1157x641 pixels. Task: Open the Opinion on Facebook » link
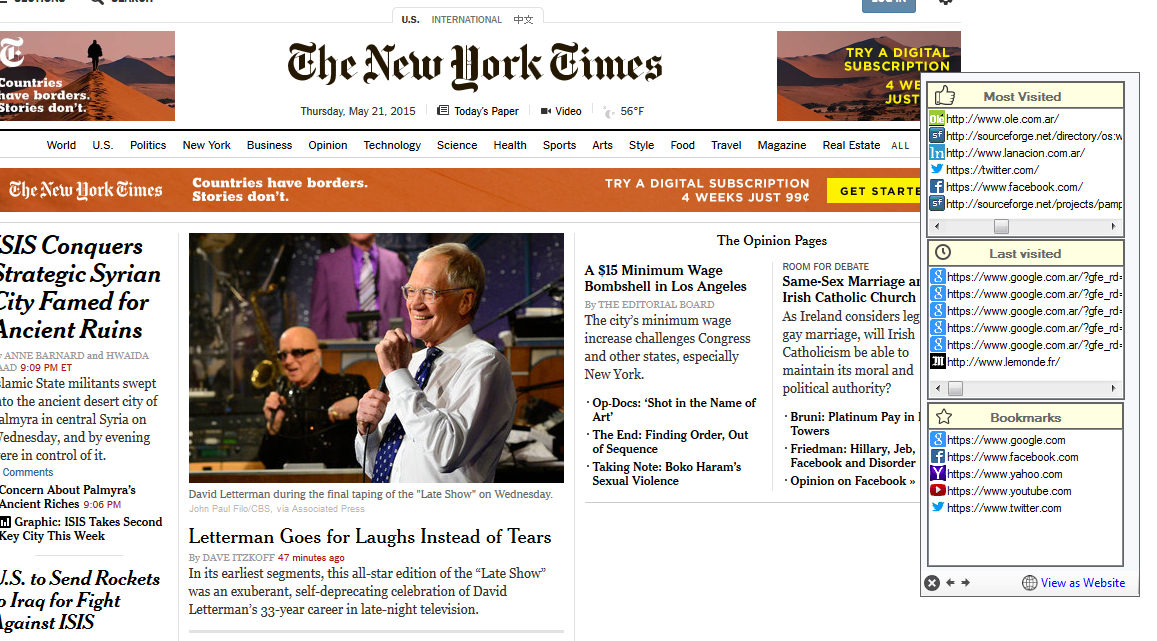tap(853, 481)
